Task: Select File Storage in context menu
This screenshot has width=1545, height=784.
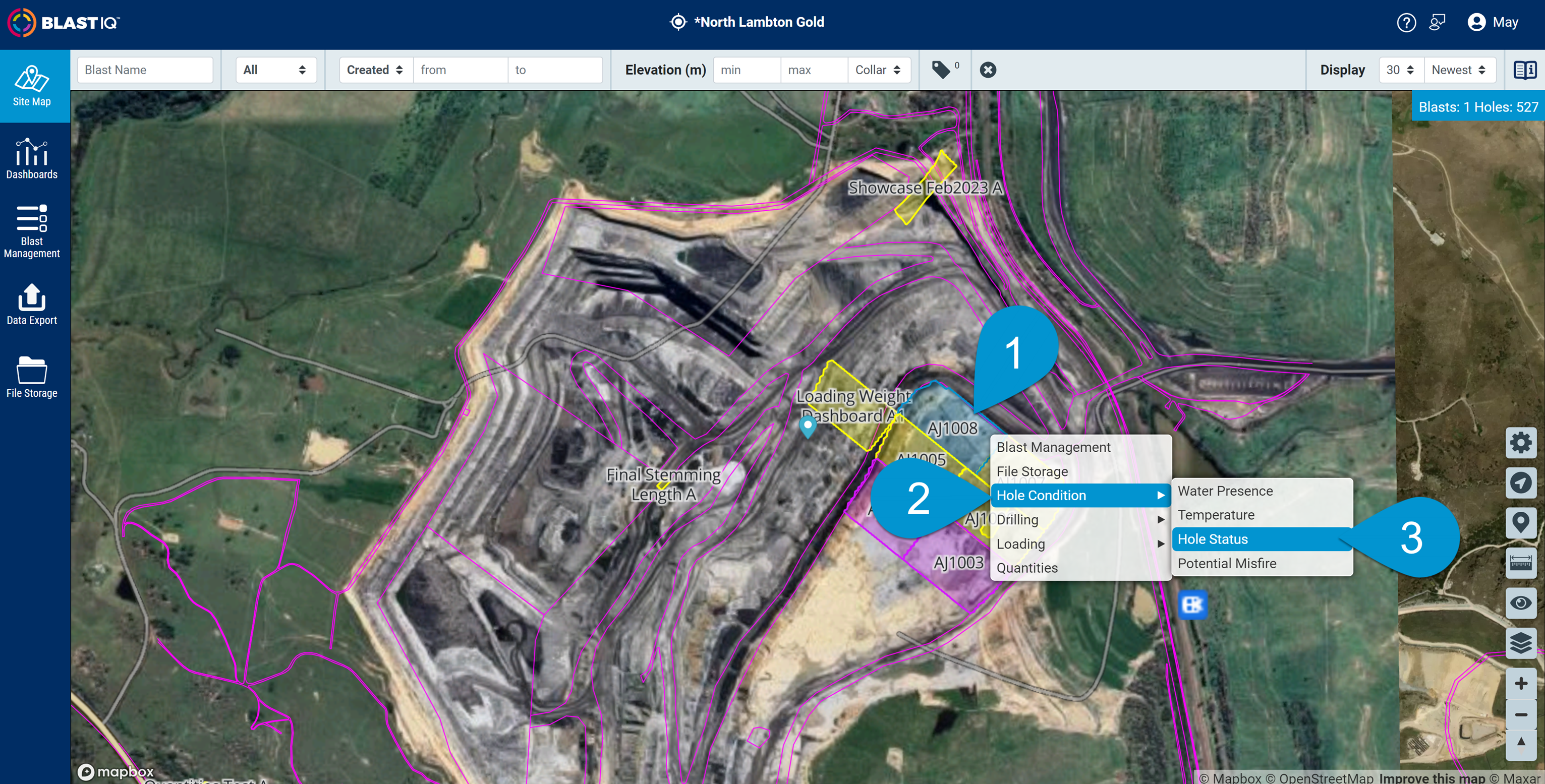Action: pos(1080,472)
